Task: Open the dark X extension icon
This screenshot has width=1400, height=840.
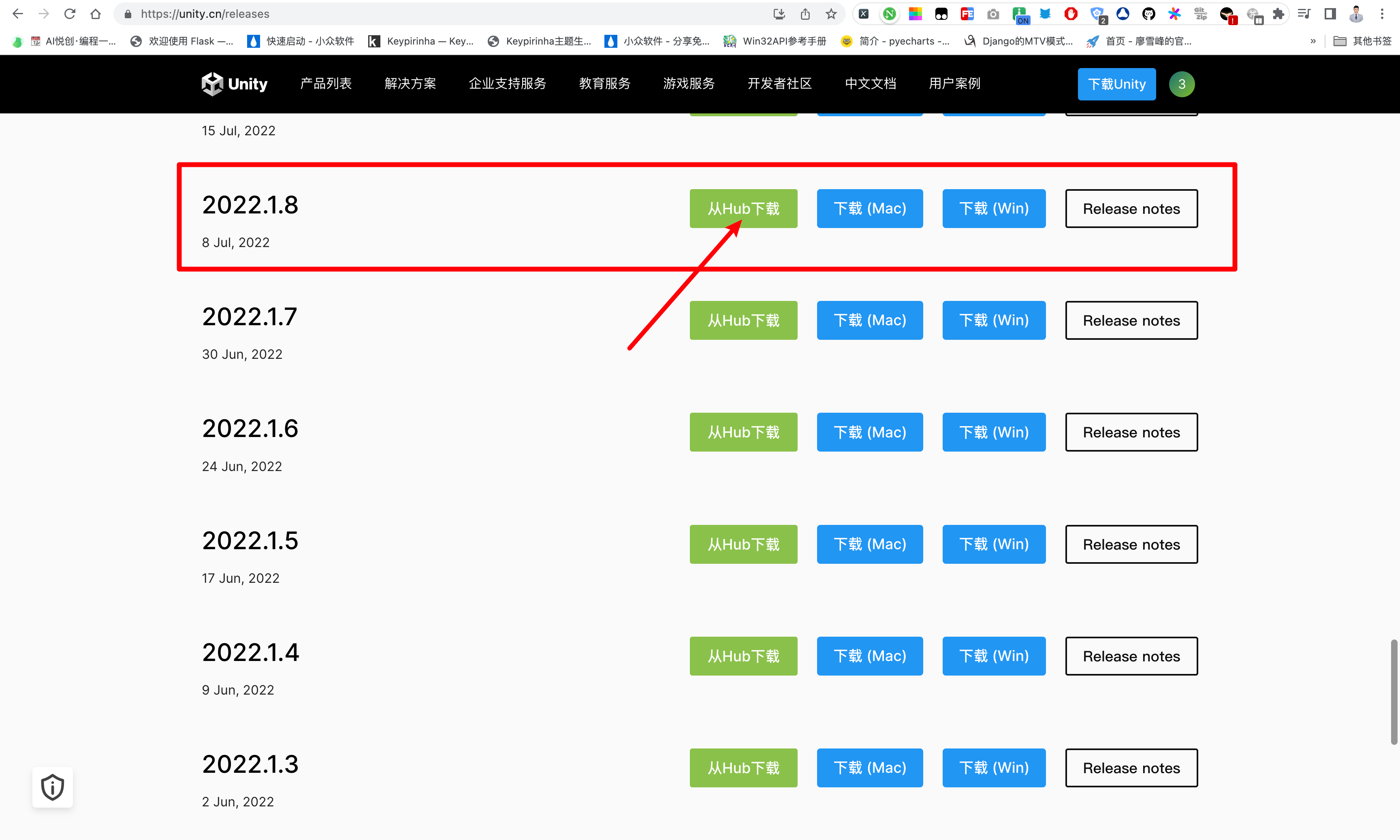Action: (863, 14)
